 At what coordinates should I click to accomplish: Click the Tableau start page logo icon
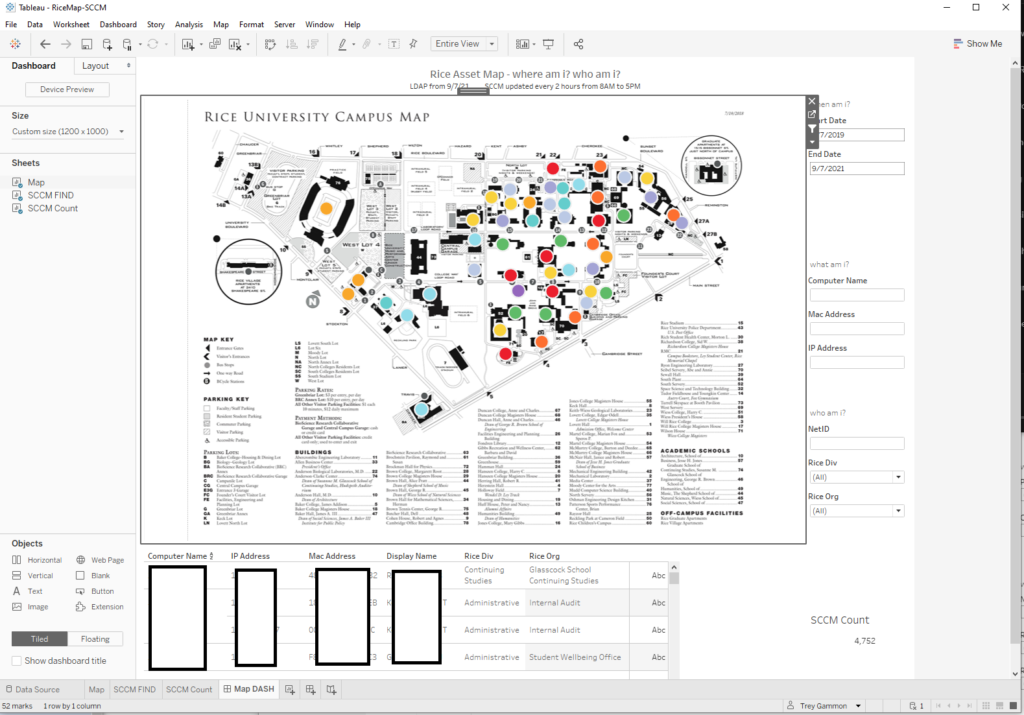tap(15, 44)
